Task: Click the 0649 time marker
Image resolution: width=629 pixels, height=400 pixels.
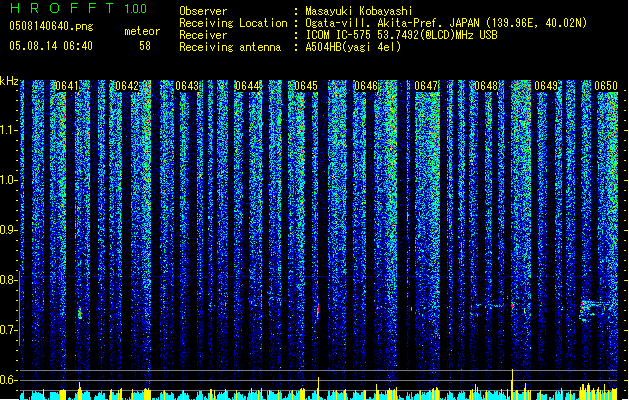Action: coord(546,86)
